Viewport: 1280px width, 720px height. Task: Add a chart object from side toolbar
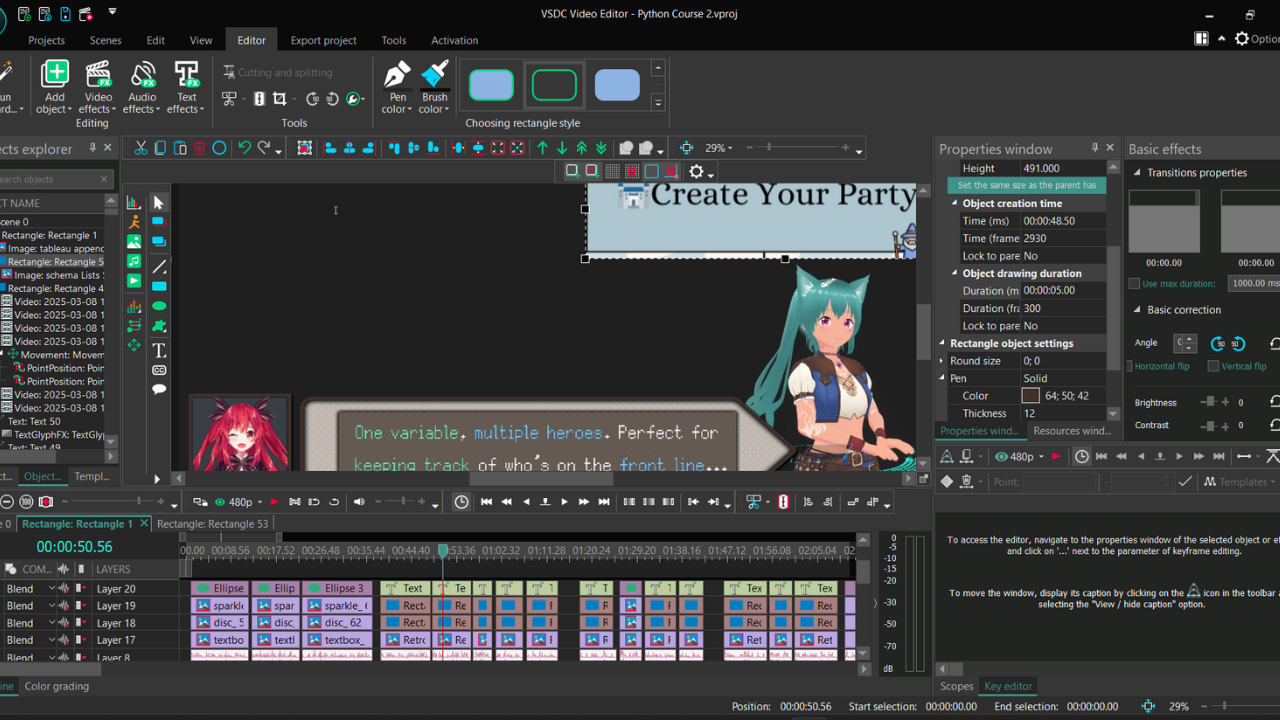click(134, 203)
